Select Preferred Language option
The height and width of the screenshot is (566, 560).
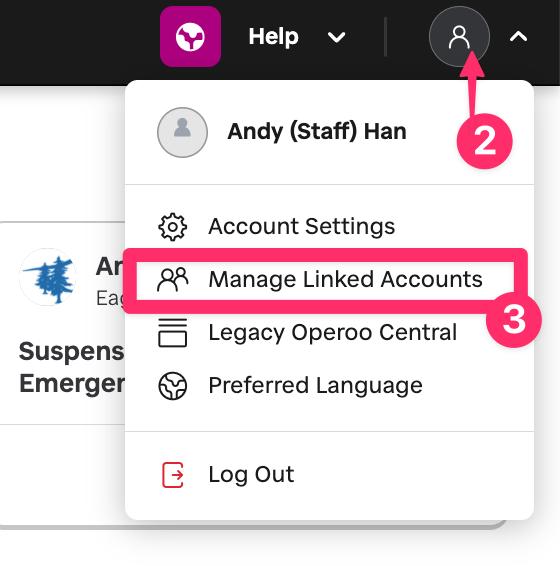click(x=315, y=386)
